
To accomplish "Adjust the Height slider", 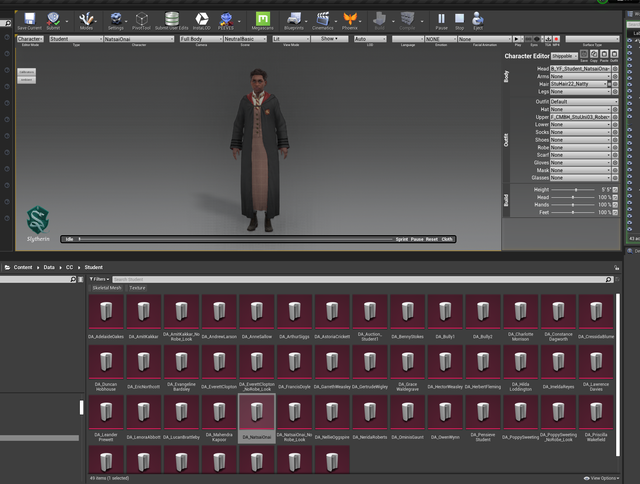I will (573, 190).
